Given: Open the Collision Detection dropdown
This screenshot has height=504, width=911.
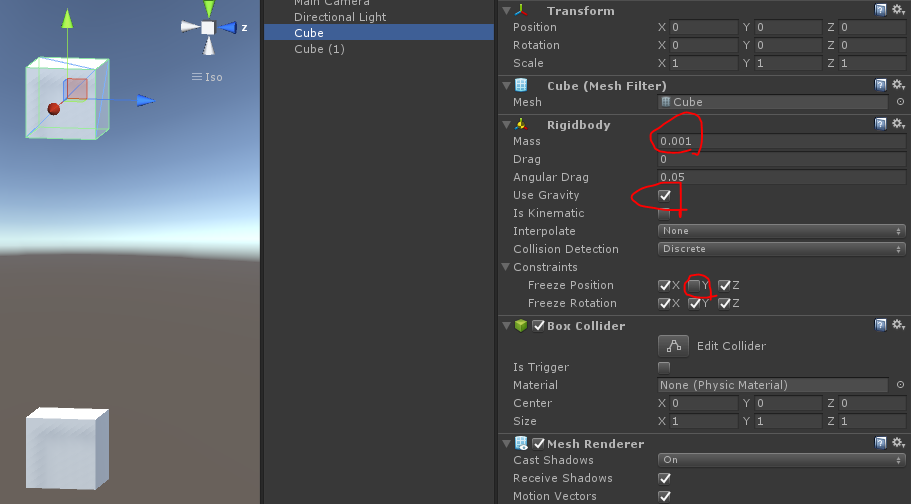Looking at the screenshot, I should 781,249.
